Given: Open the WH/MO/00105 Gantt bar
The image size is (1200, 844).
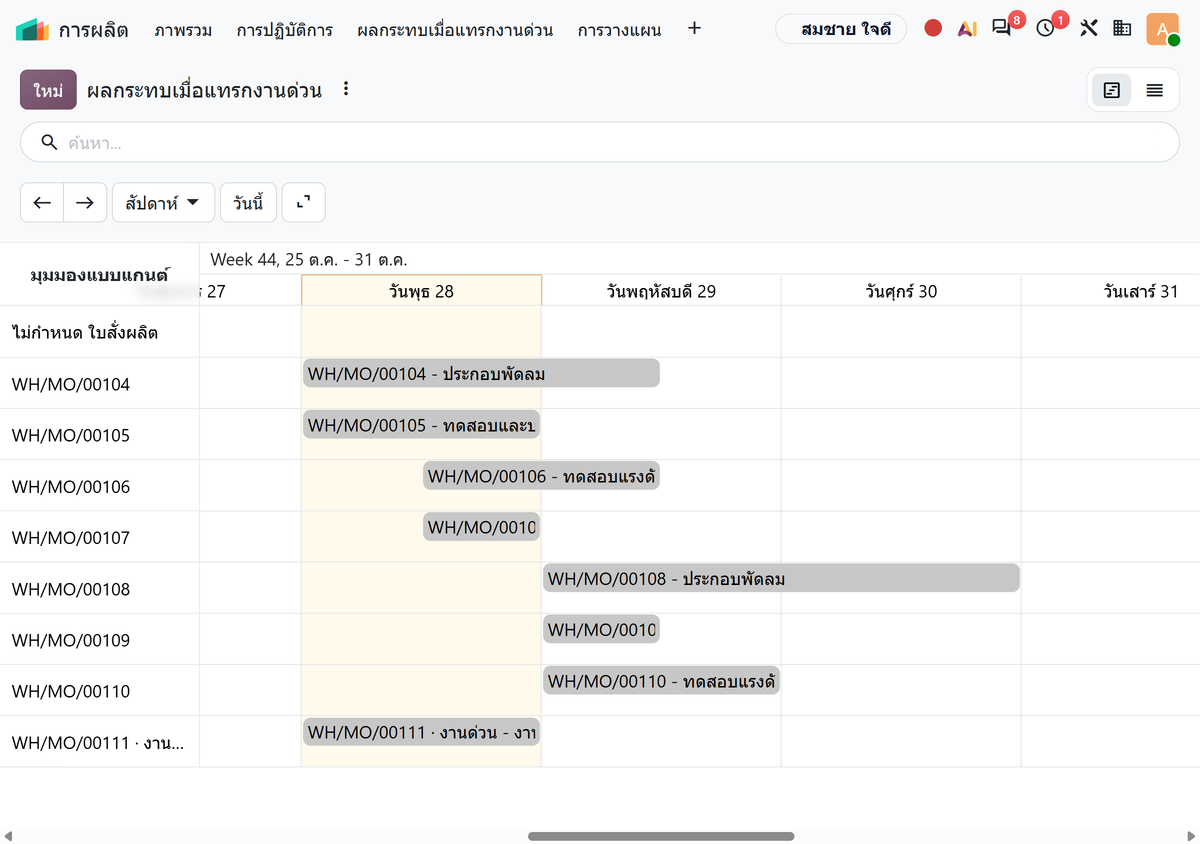Looking at the screenshot, I should [421, 424].
